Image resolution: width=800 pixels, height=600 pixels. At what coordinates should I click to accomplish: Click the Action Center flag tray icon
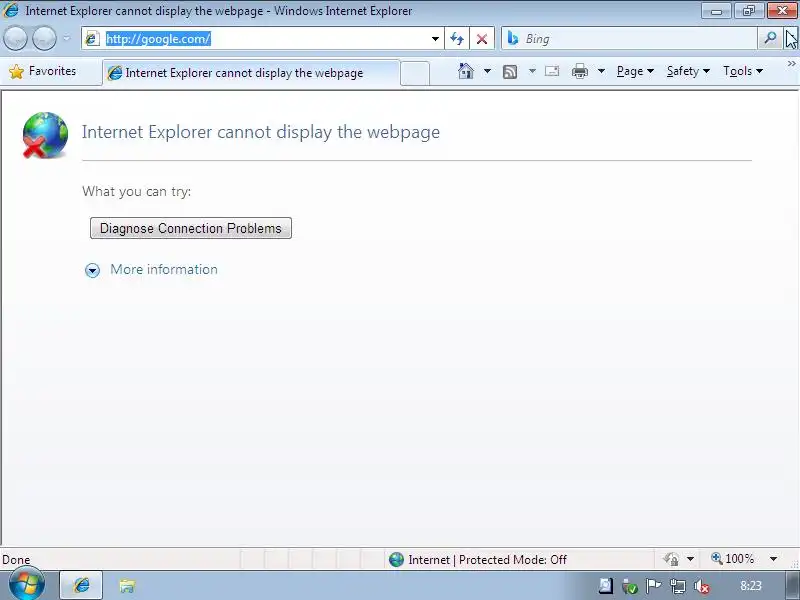(x=653, y=586)
